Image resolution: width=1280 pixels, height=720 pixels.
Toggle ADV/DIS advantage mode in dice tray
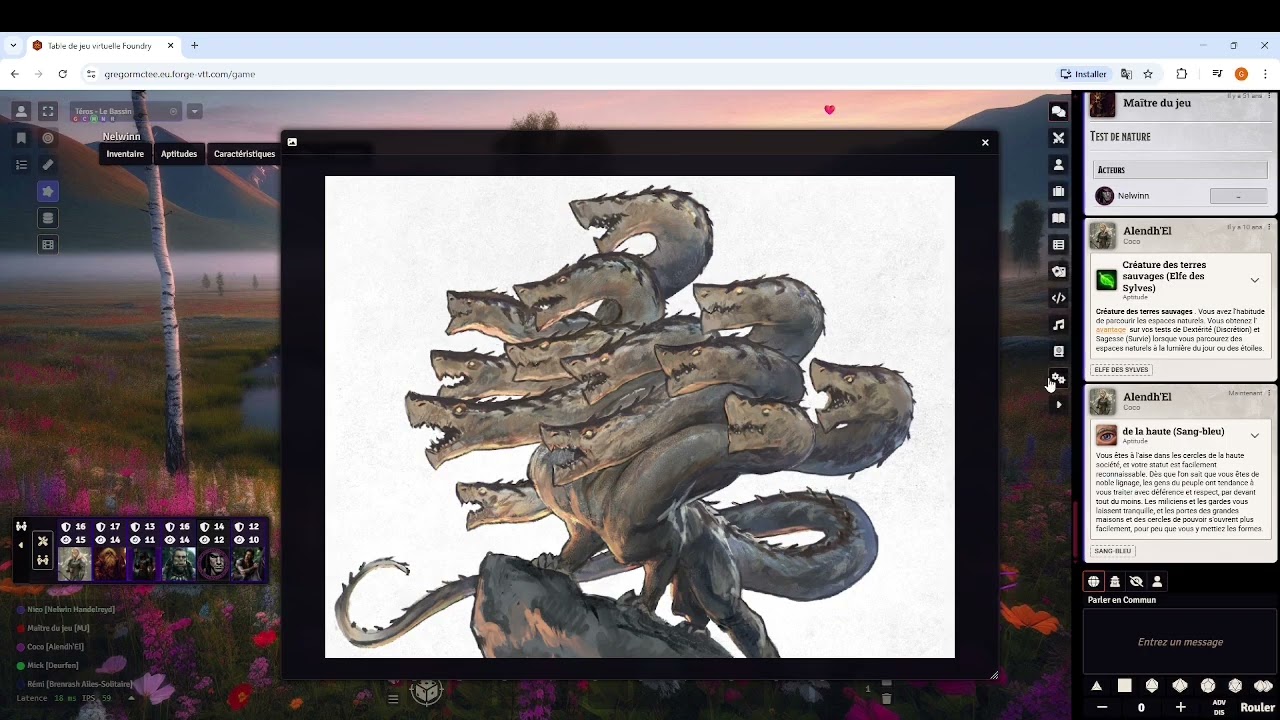tap(1219, 708)
